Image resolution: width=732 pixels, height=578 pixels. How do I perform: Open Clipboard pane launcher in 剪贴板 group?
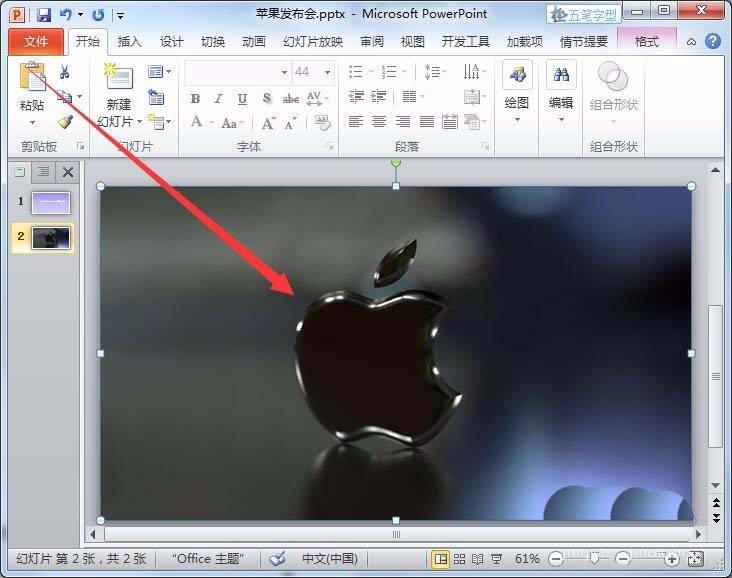pos(81,147)
